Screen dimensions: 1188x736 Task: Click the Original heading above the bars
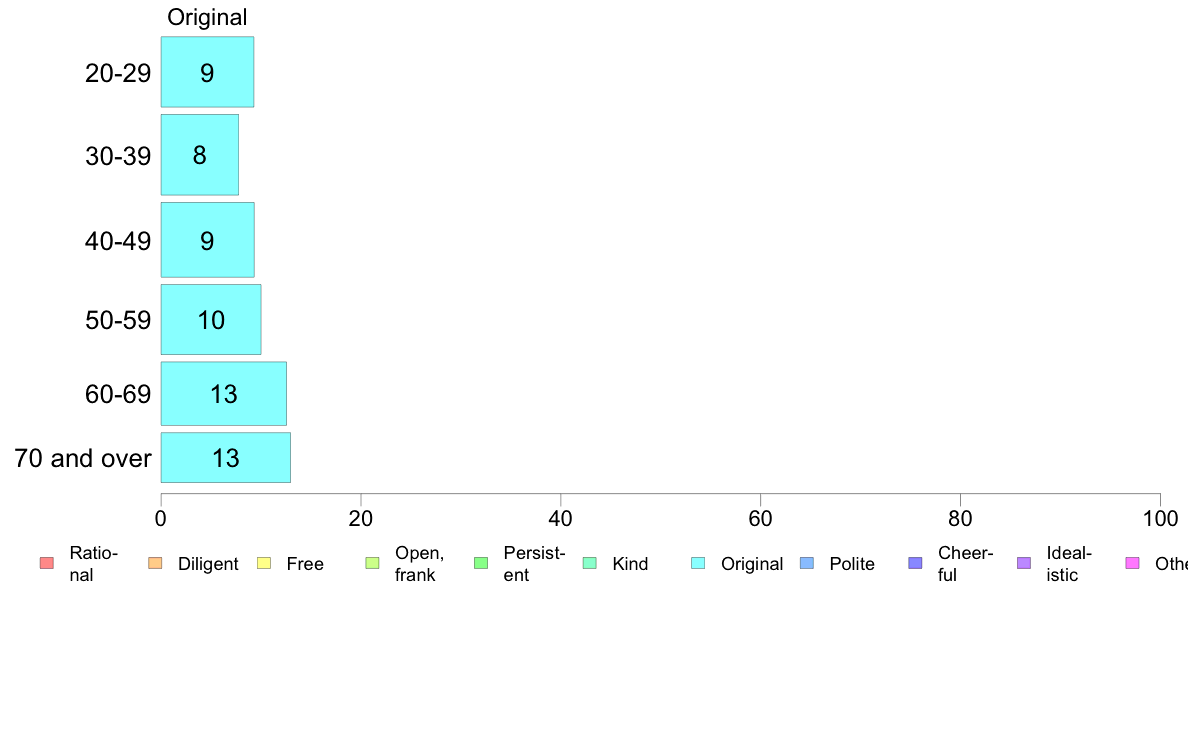[207, 17]
